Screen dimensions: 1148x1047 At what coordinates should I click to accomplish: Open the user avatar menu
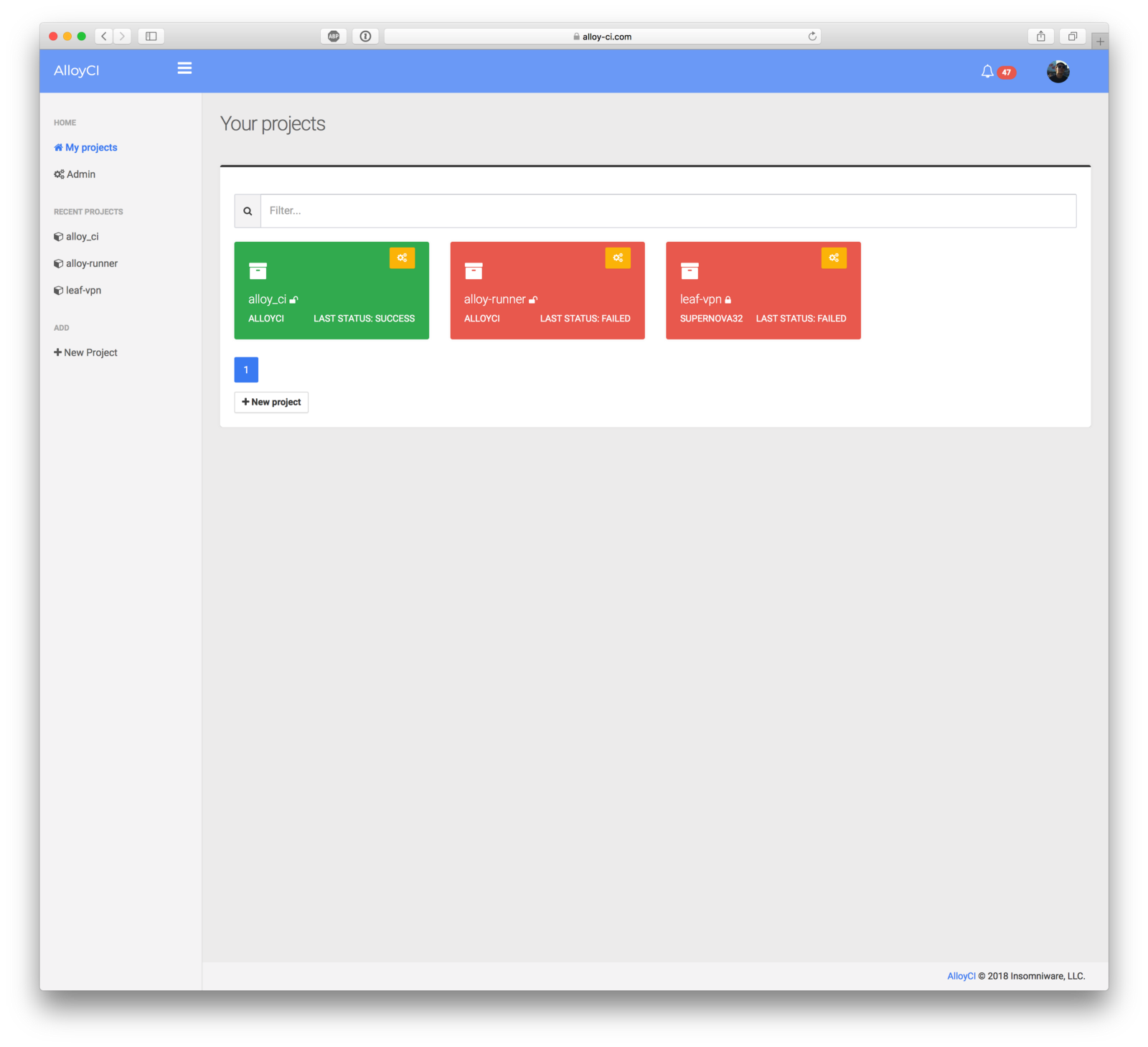[x=1058, y=71]
